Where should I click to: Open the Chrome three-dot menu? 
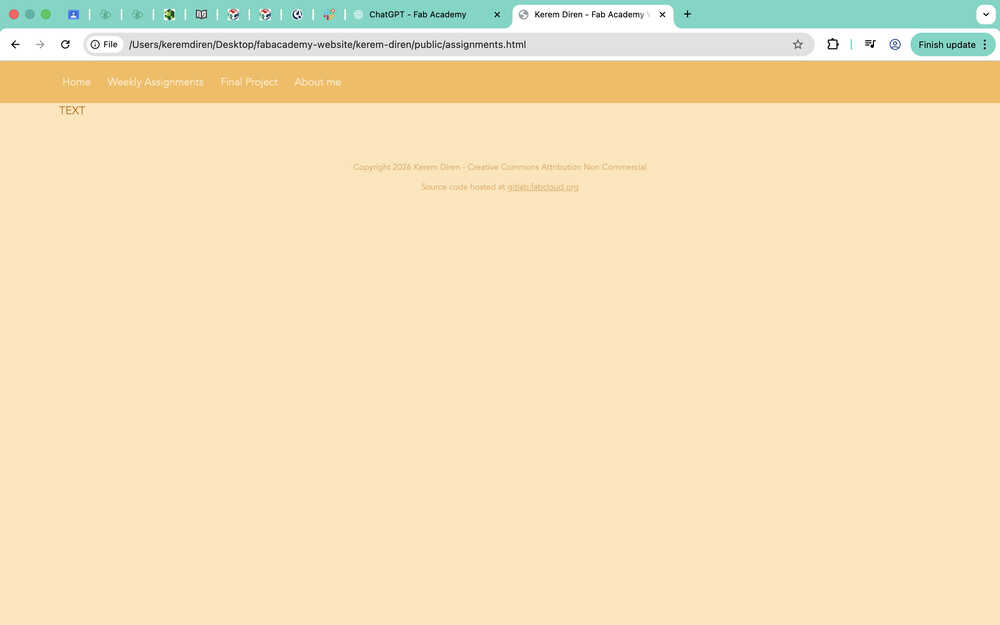(x=985, y=45)
